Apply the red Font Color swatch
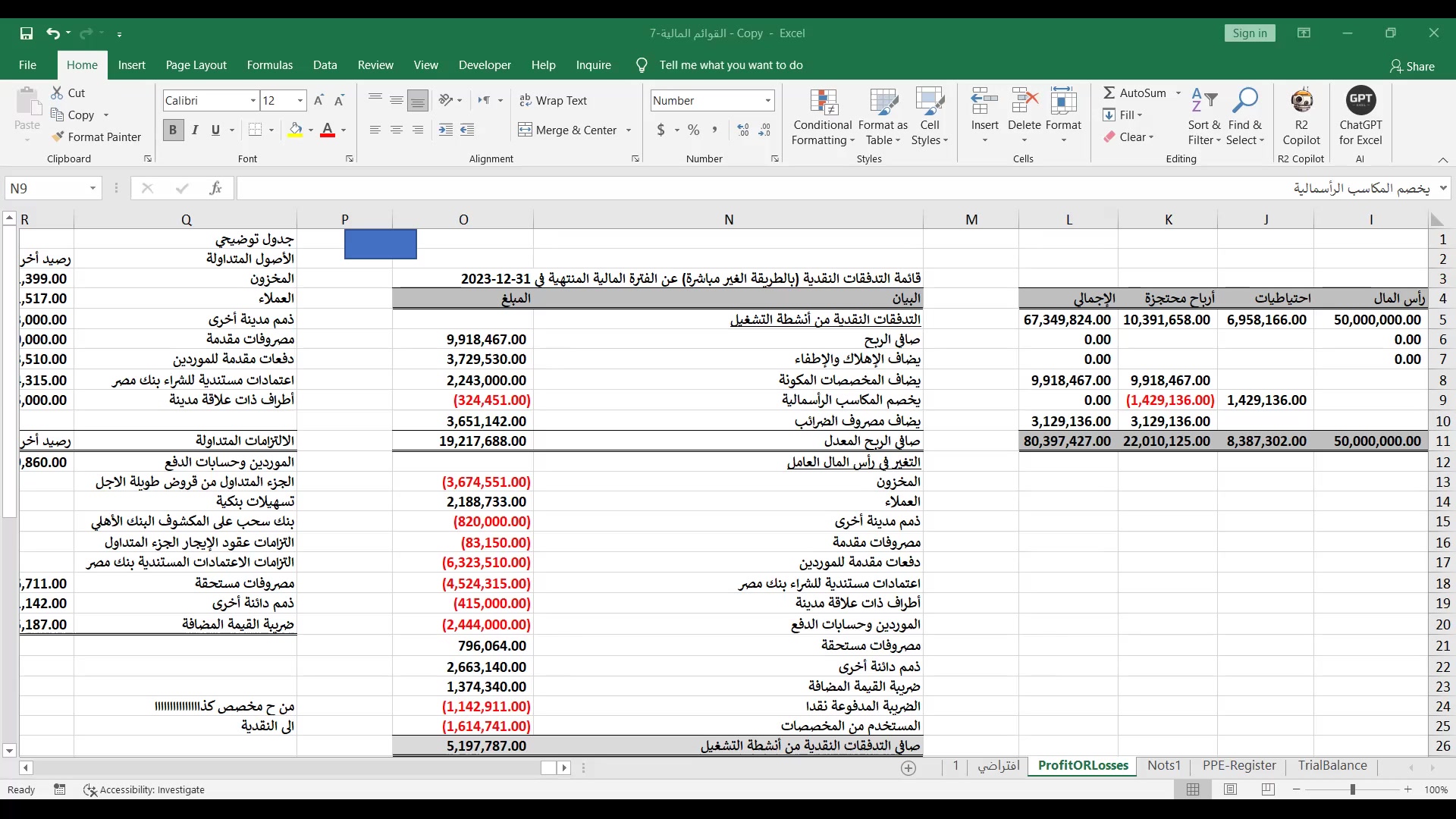 328,130
